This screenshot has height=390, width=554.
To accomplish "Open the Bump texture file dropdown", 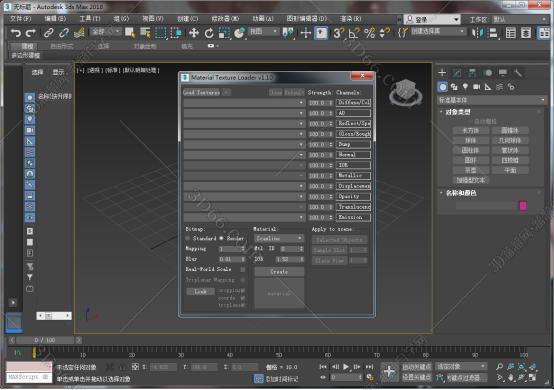I will point(244,144).
